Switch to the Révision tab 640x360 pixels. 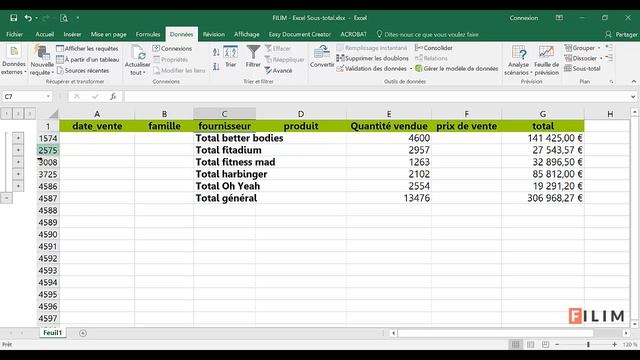[x=213, y=34]
